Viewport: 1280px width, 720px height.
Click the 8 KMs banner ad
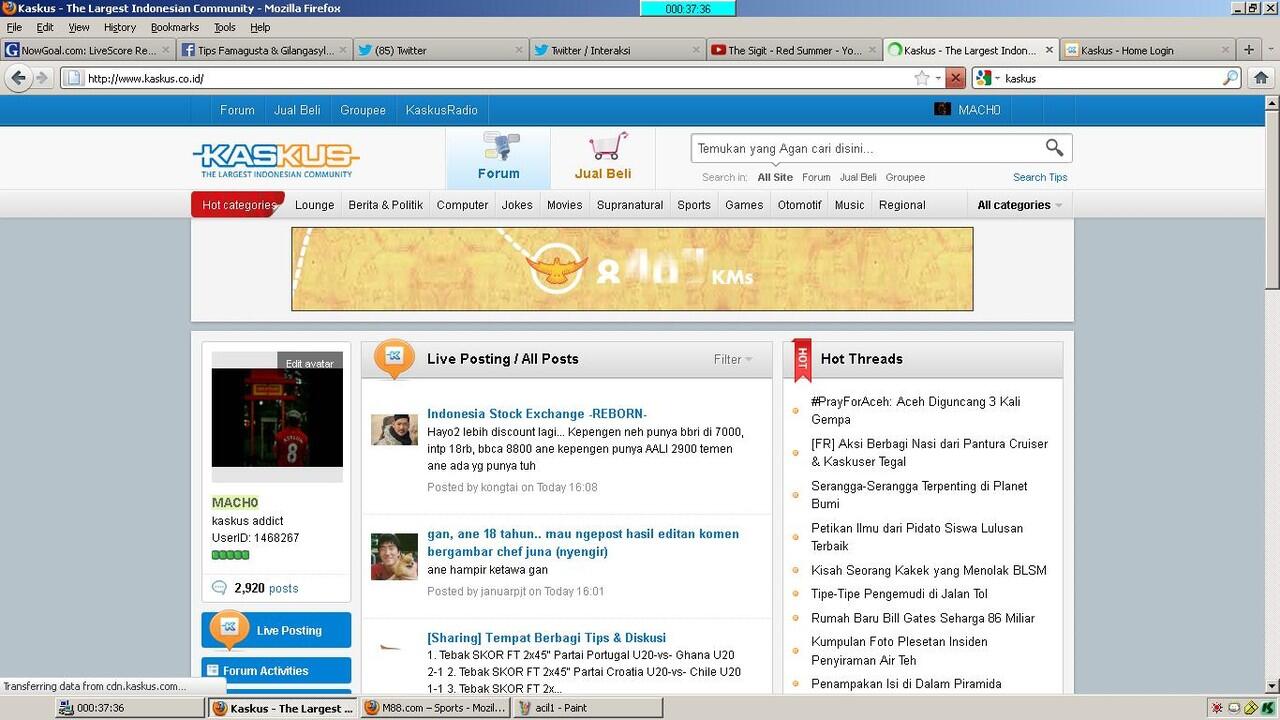(x=632, y=269)
